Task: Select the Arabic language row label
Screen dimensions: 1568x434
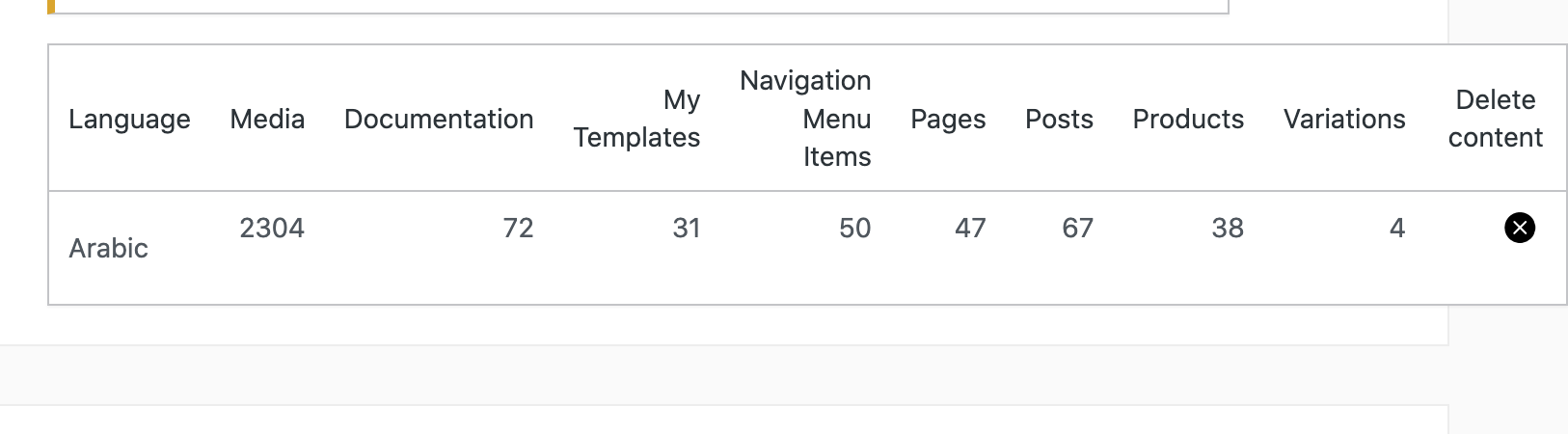Action: pos(108,248)
